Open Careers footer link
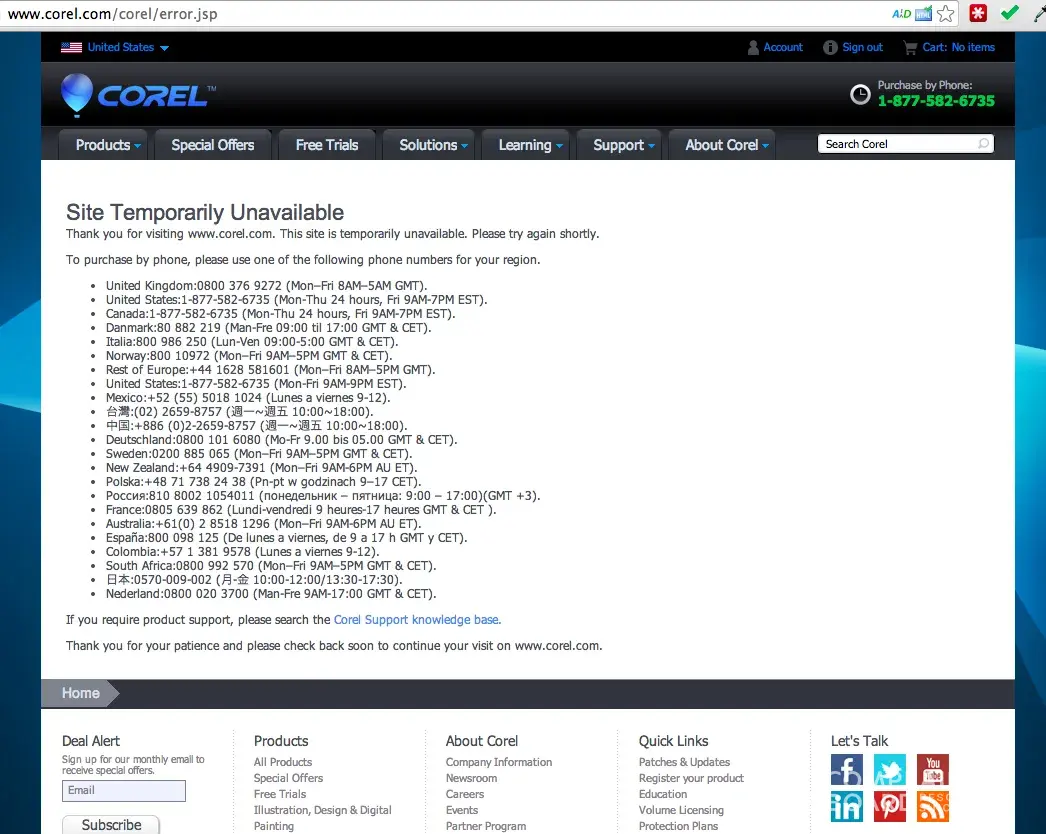1046x834 pixels. (465, 794)
